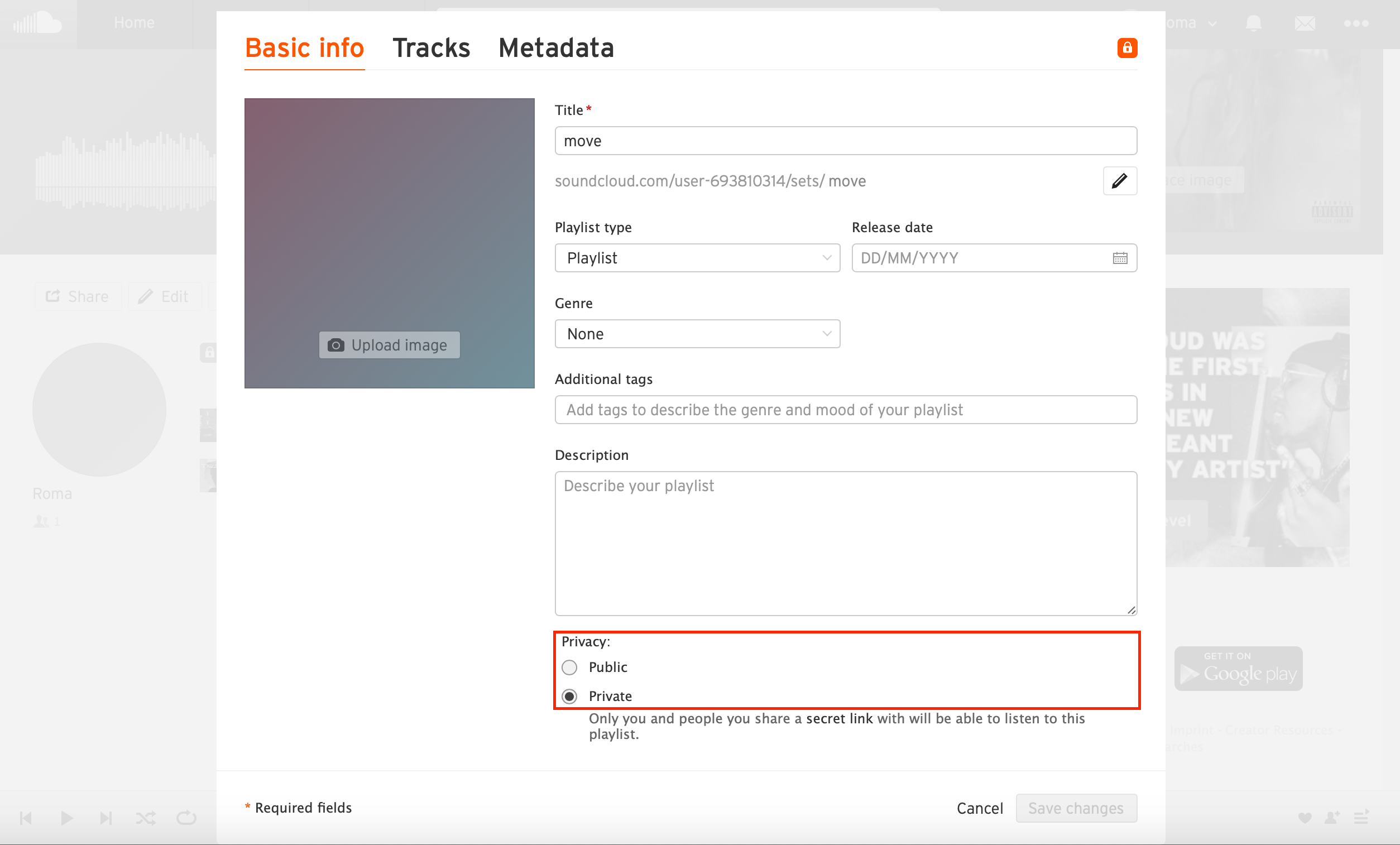1400x845 pixels.
Task: Expand the Roma account chevron menu
Action: pos(1214,23)
